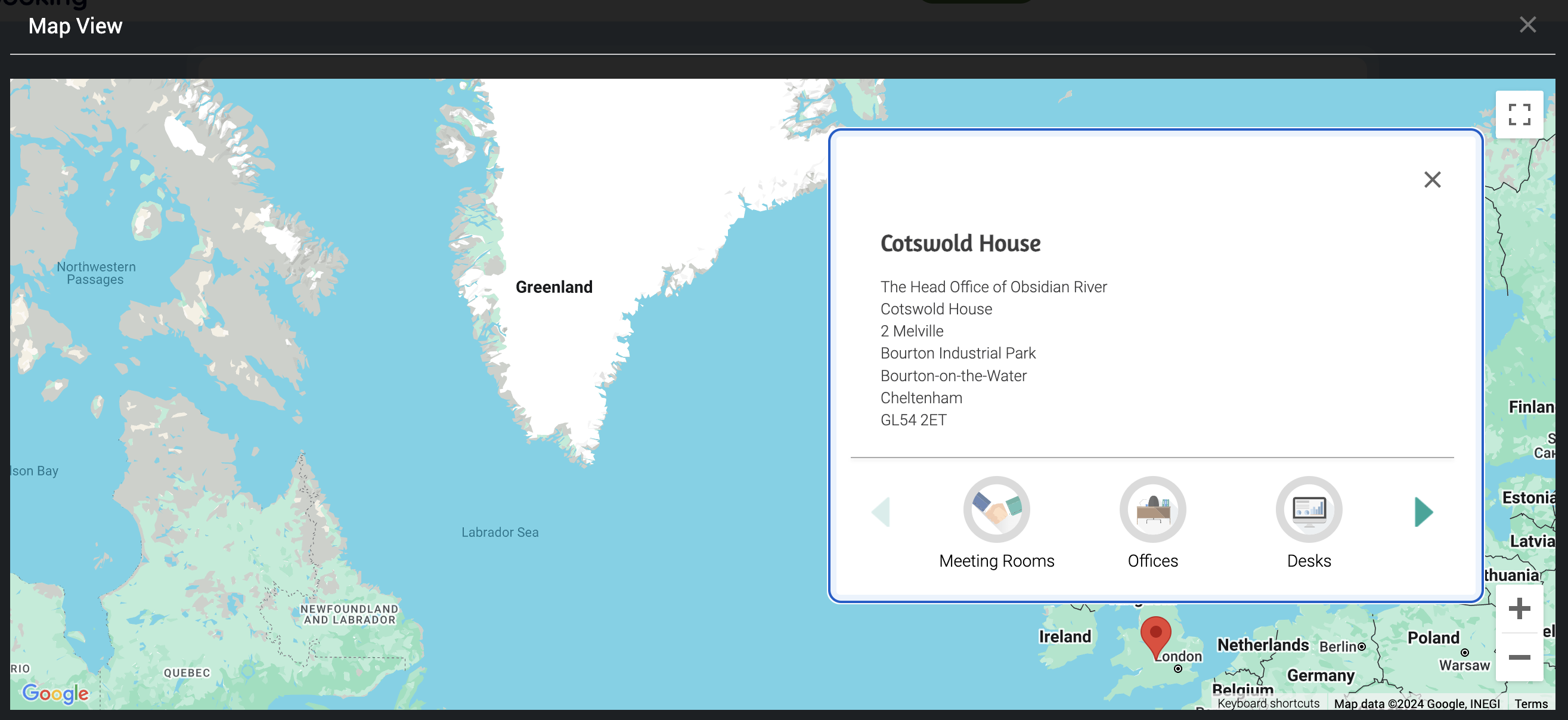1568x720 pixels.
Task: Click the Meeting Rooms handshake icon
Action: coord(996,509)
